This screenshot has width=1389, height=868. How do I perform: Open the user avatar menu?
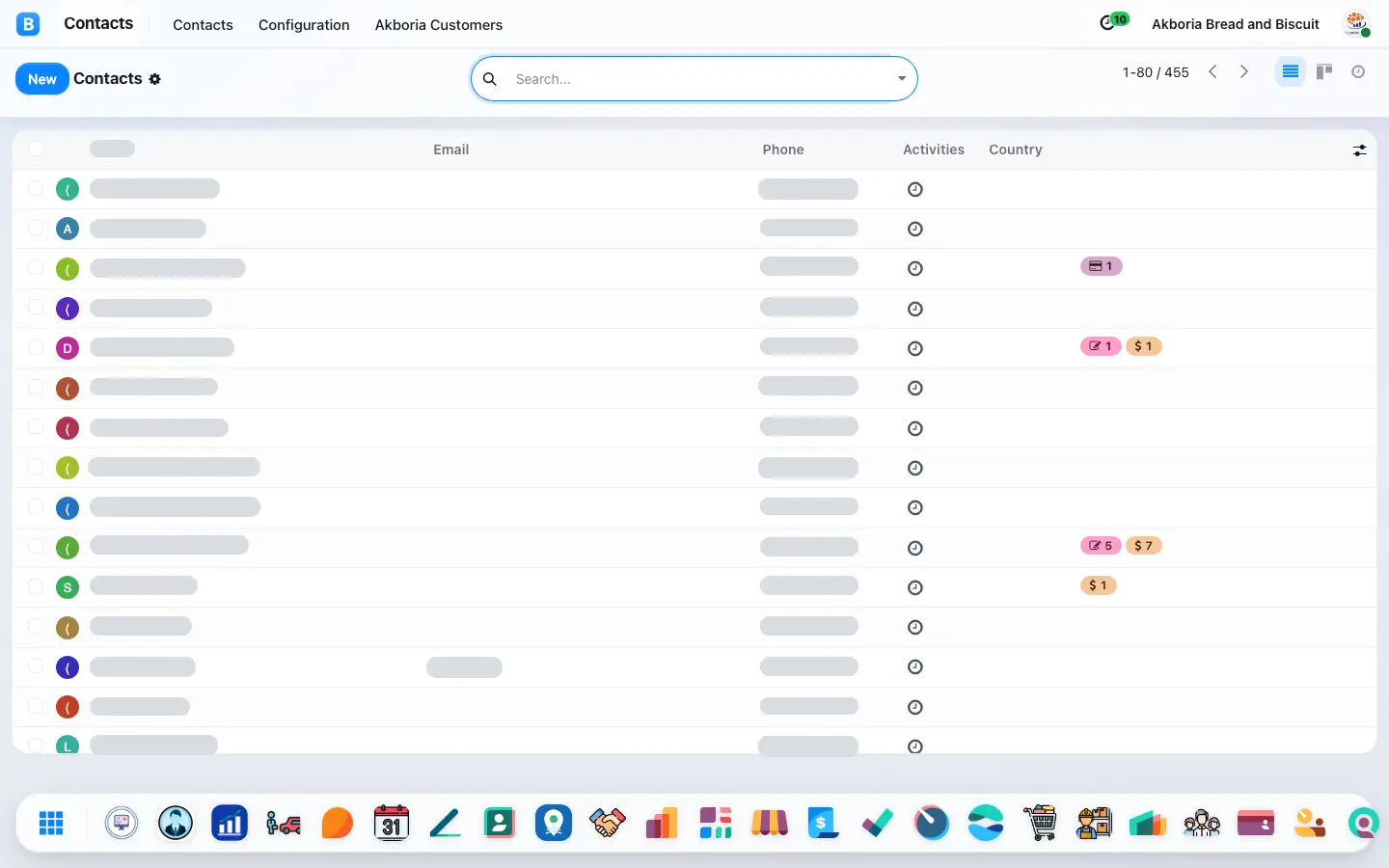pos(1357,24)
